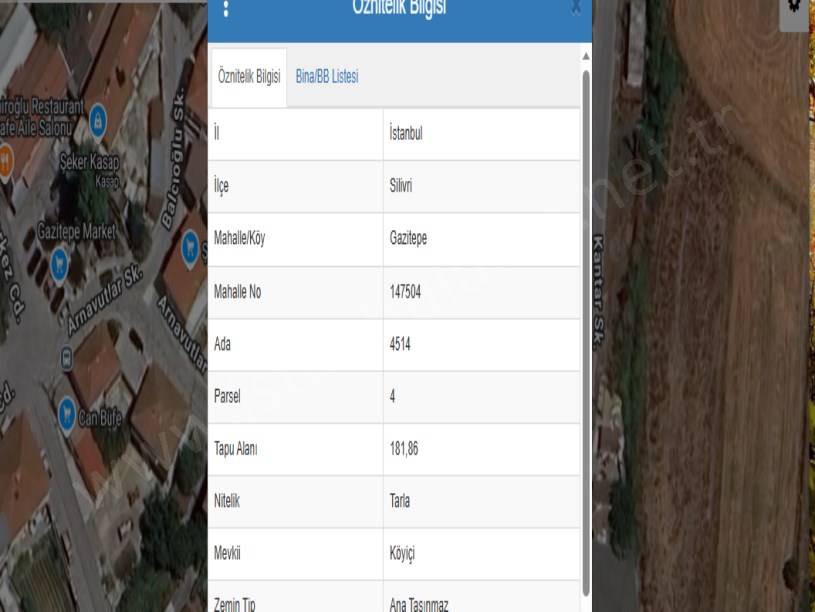The image size is (815, 612).
Task: Click the bus stop icon below Arnavutlar Sk.
Action: pyautogui.click(x=66, y=355)
